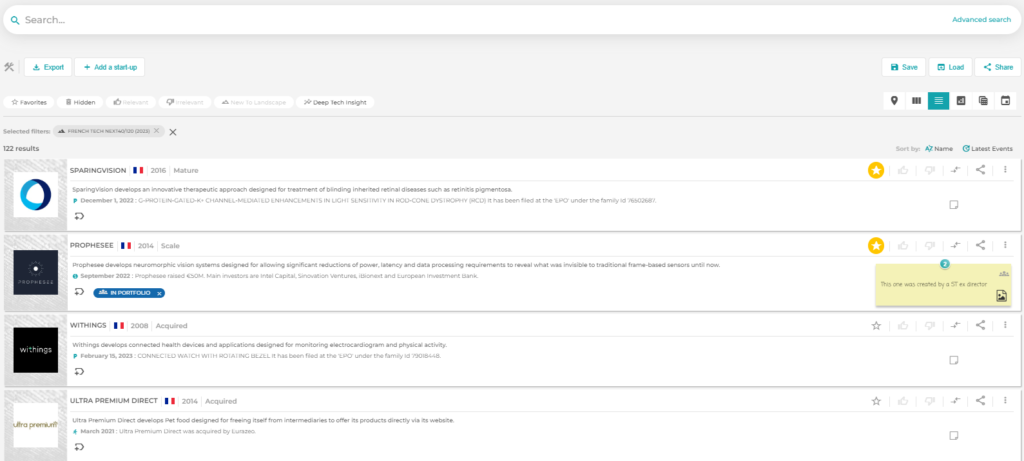Click Add a start-up

(x=110, y=67)
